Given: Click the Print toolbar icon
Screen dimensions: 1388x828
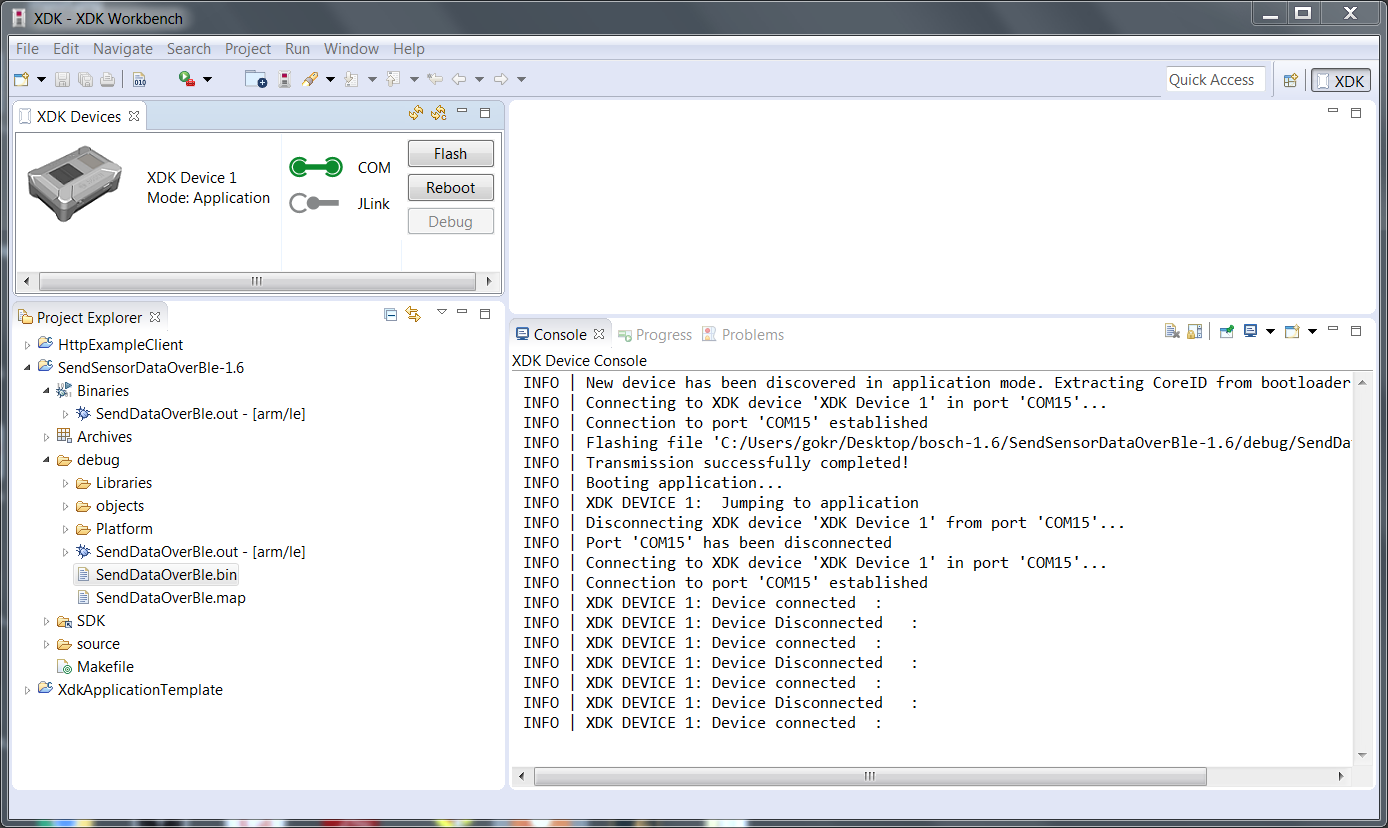Looking at the screenshot, I should pos(107,79).
